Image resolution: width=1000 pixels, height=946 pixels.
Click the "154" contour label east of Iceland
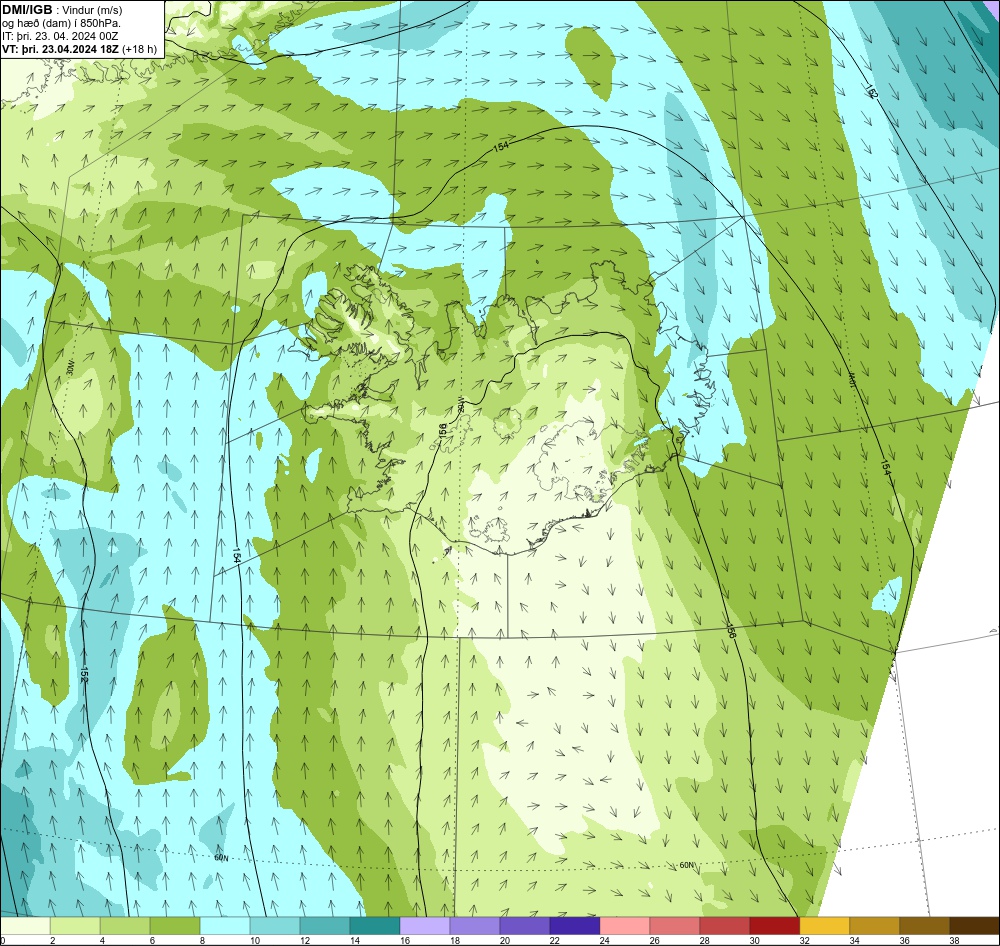click(x=885, y=468)
